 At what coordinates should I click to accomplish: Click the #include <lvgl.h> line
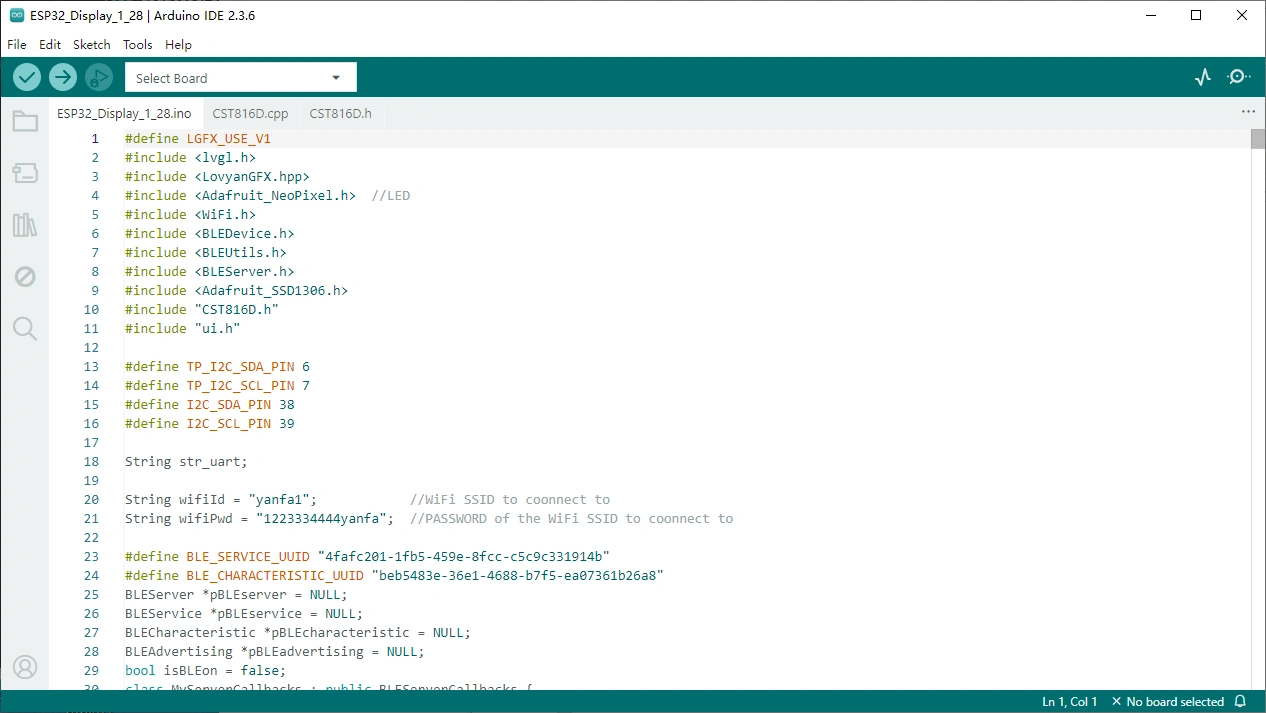tap(190, 158)
